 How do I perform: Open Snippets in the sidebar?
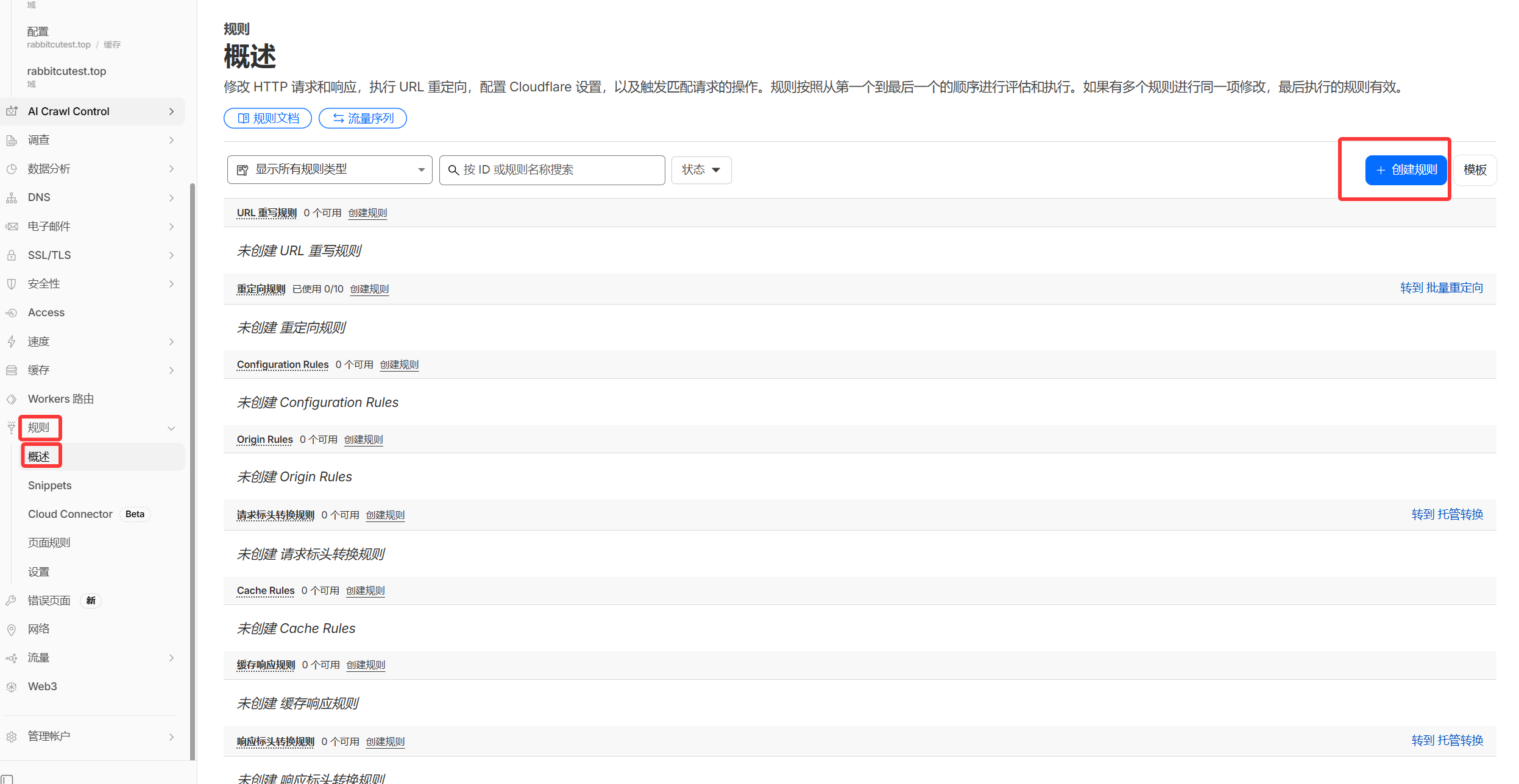[50, 486]
